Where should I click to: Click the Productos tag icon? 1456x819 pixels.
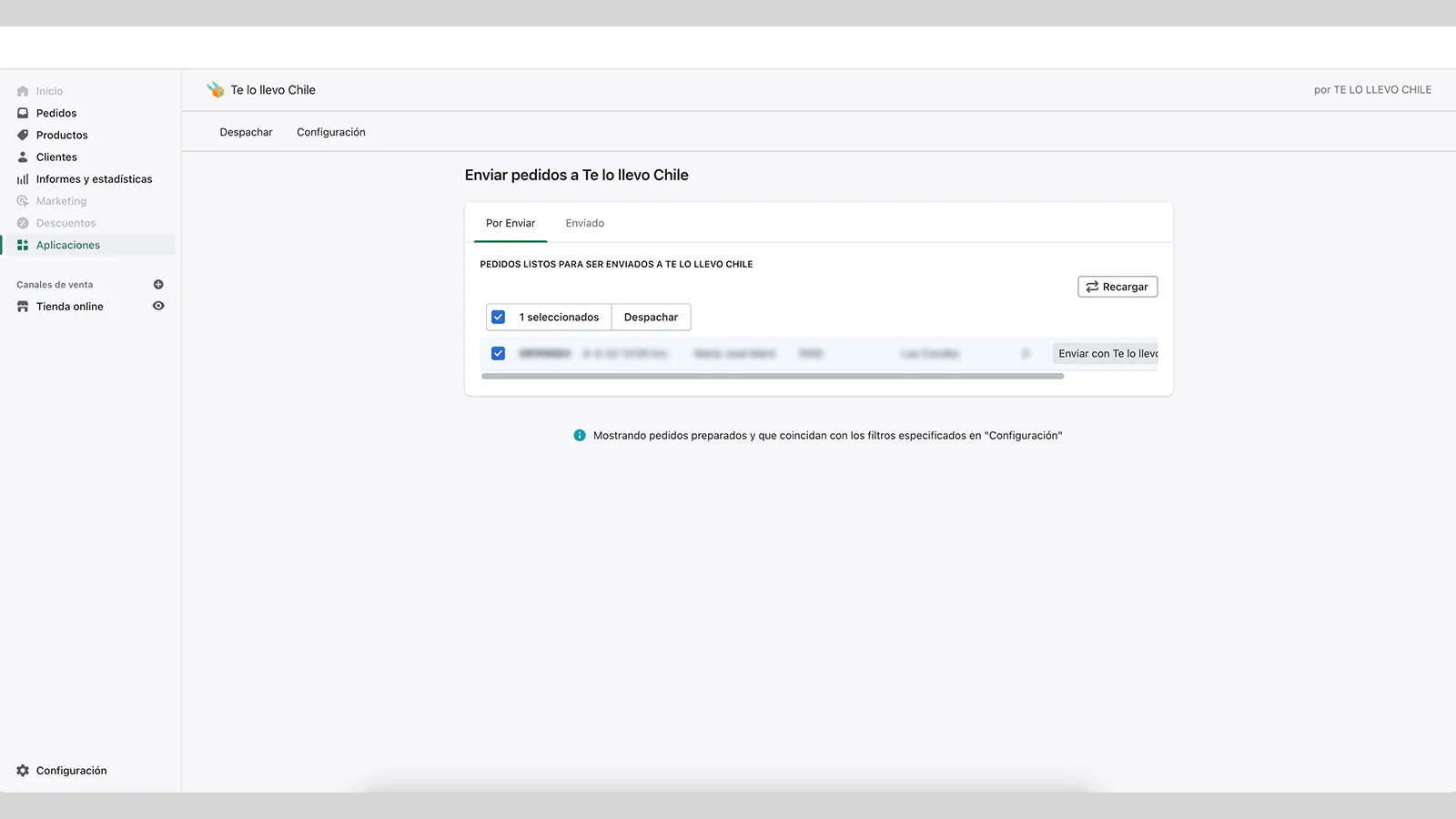tap(23, 135)
